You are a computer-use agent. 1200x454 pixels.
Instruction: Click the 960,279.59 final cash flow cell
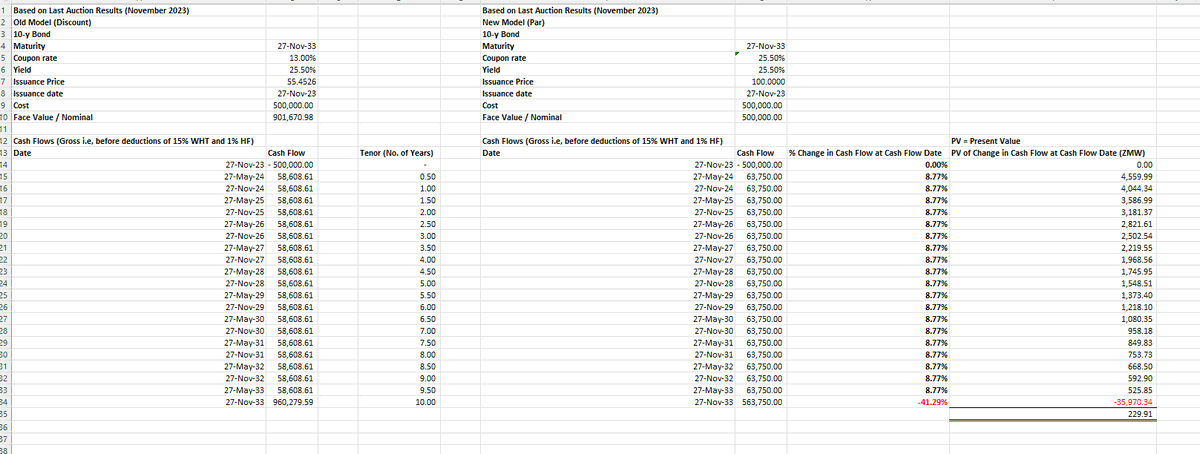click(x=293, y=401)
